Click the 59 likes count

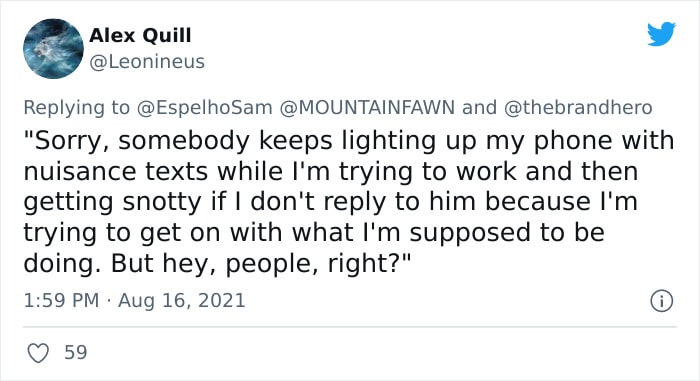point(75,352)
